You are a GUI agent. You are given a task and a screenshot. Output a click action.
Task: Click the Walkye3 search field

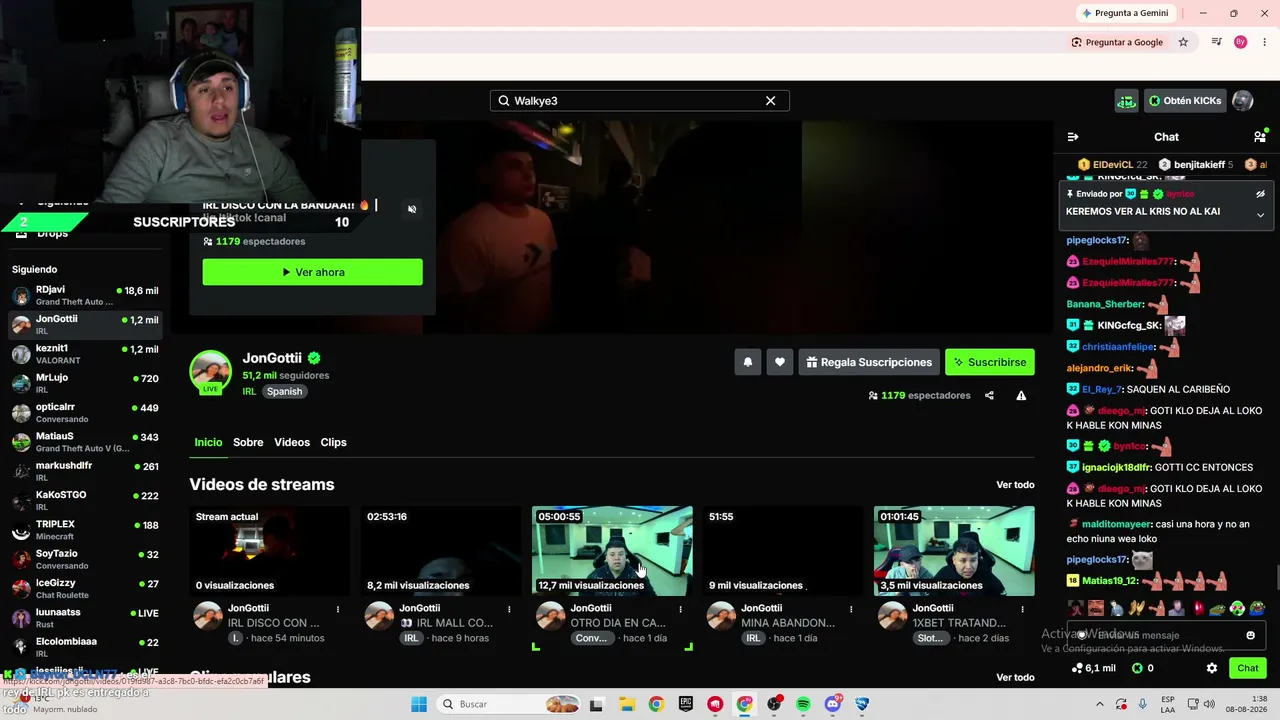[640, 101]
